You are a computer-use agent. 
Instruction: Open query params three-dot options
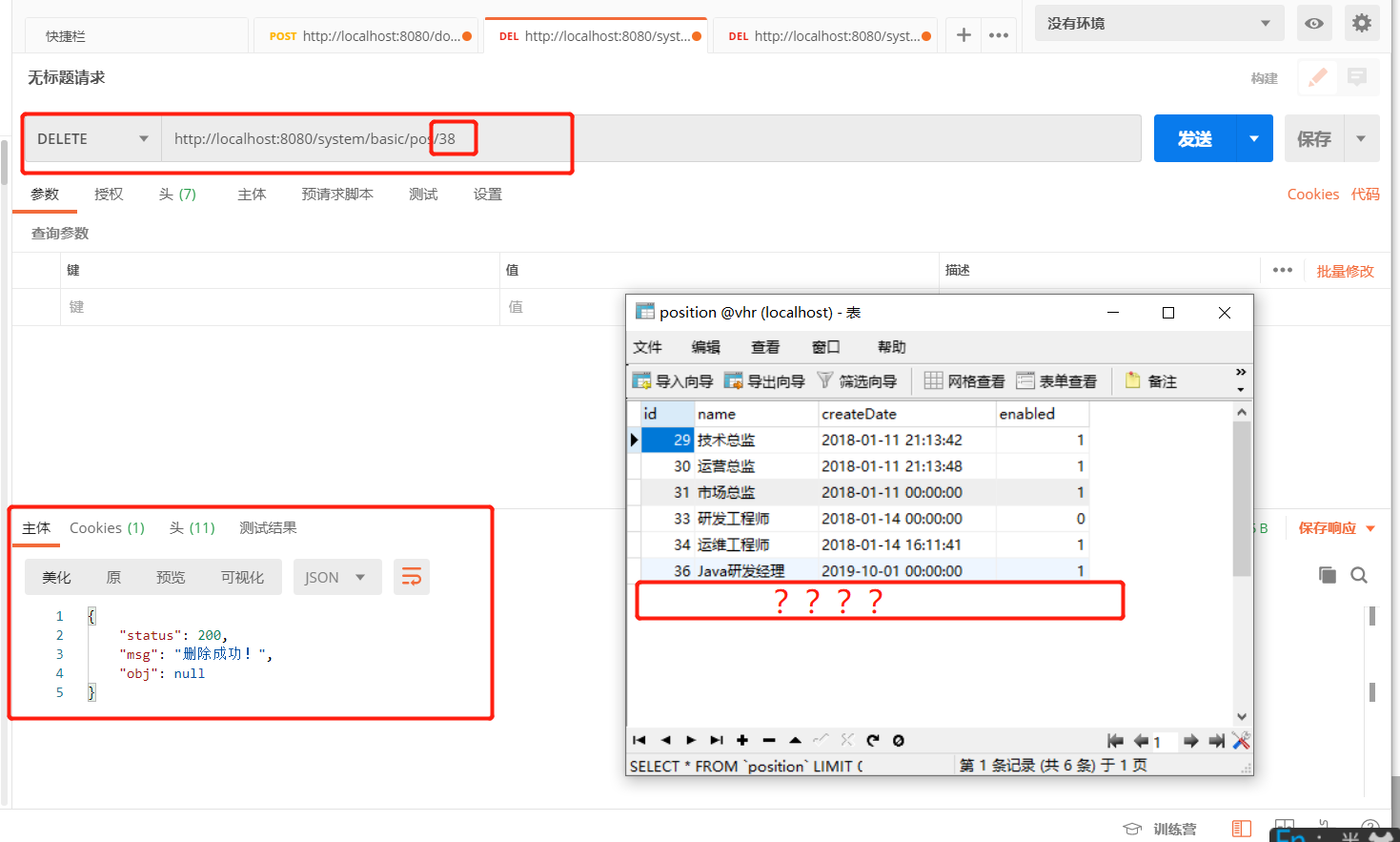1283,270
